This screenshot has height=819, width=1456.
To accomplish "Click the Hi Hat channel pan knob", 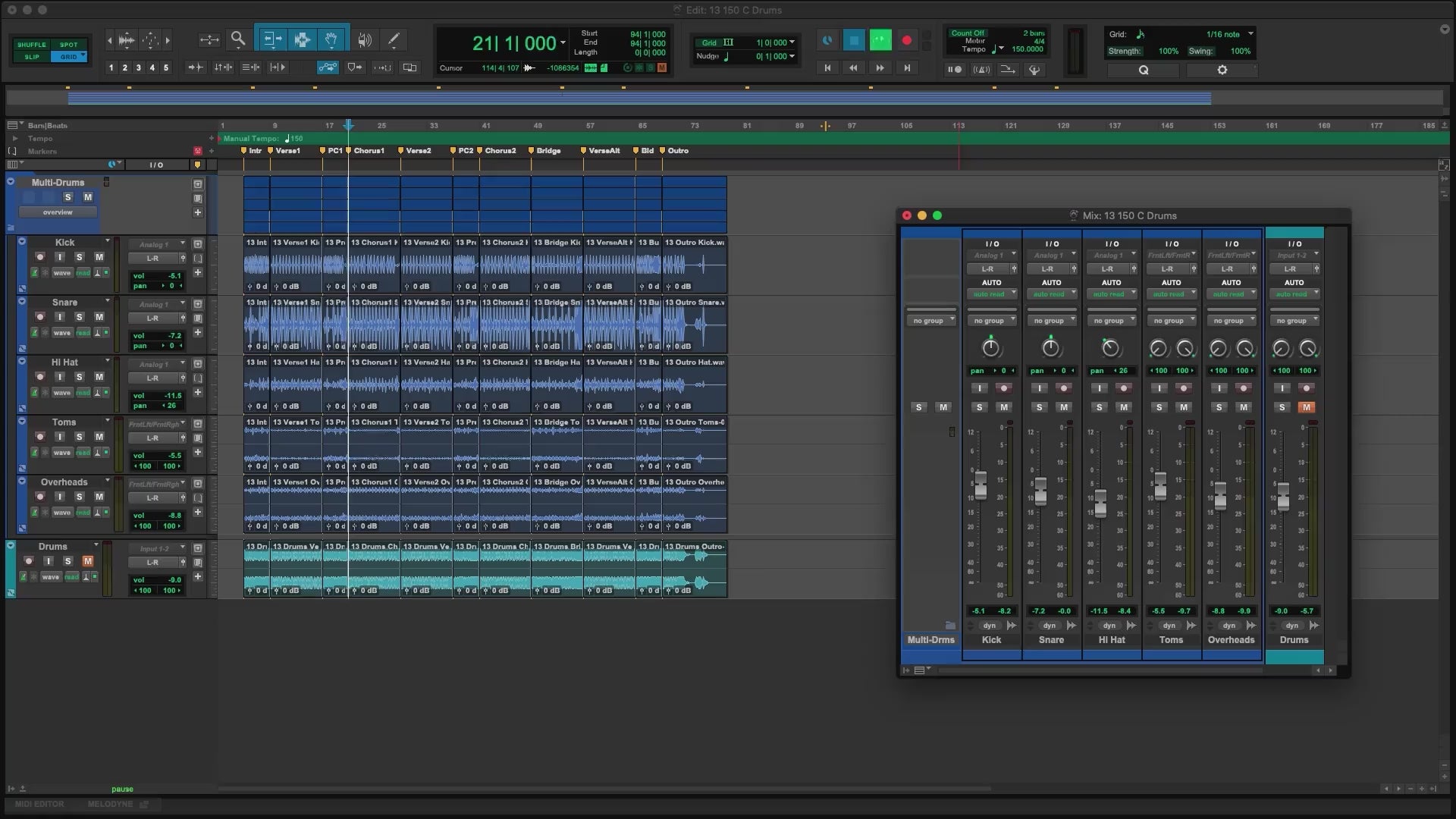I will click(x=1110, y=348).
